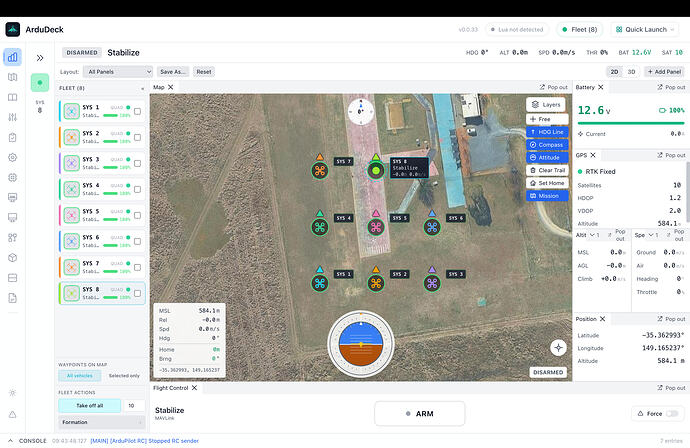Screen dimensions: 690x448
Task: Expand the Console panel chevron
Action: coord(10,441)
